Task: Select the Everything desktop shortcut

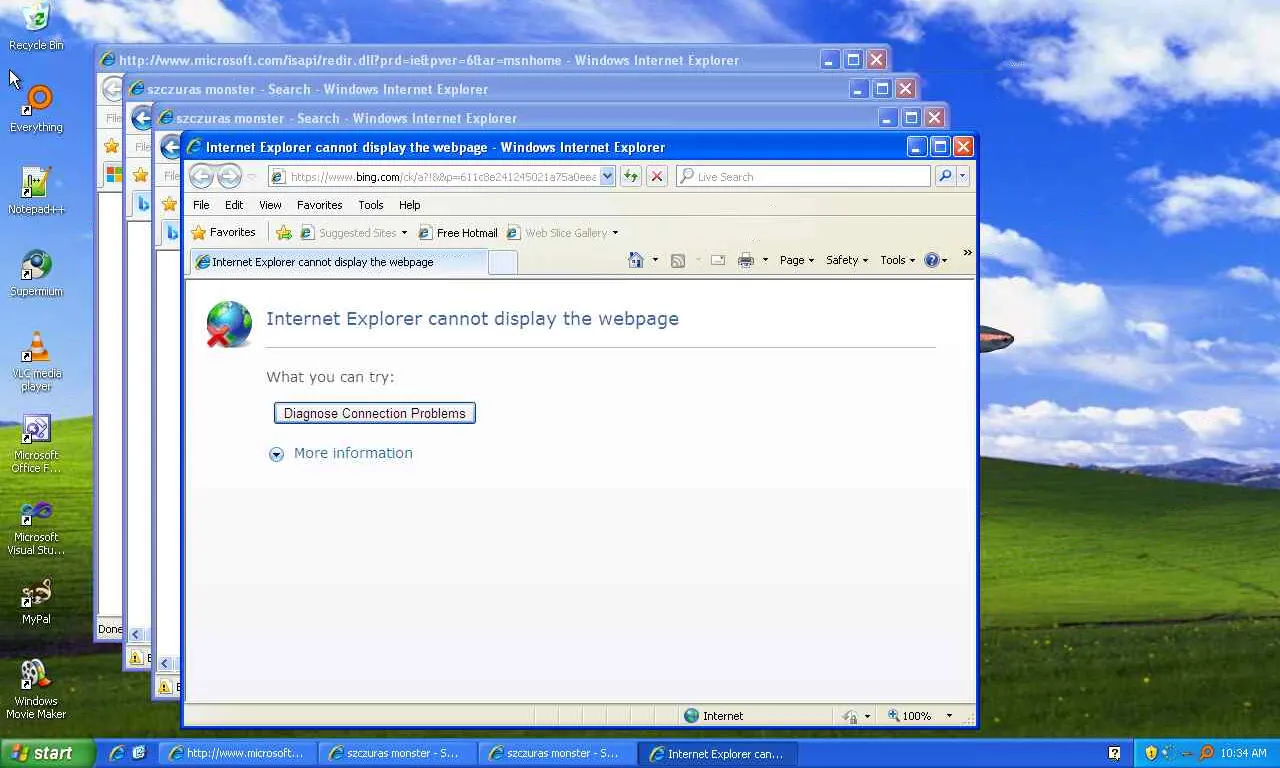Action: (x=36, y=109)
